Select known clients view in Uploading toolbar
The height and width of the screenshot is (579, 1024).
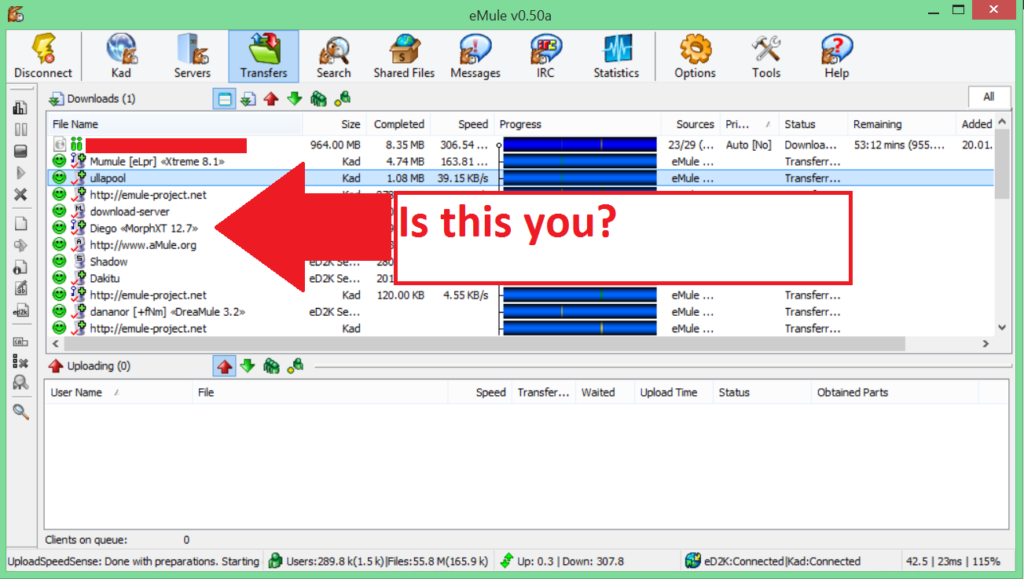click(x=295, y=366)
